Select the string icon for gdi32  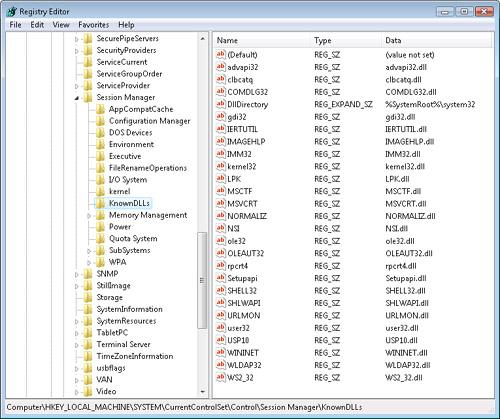point(220,116)
